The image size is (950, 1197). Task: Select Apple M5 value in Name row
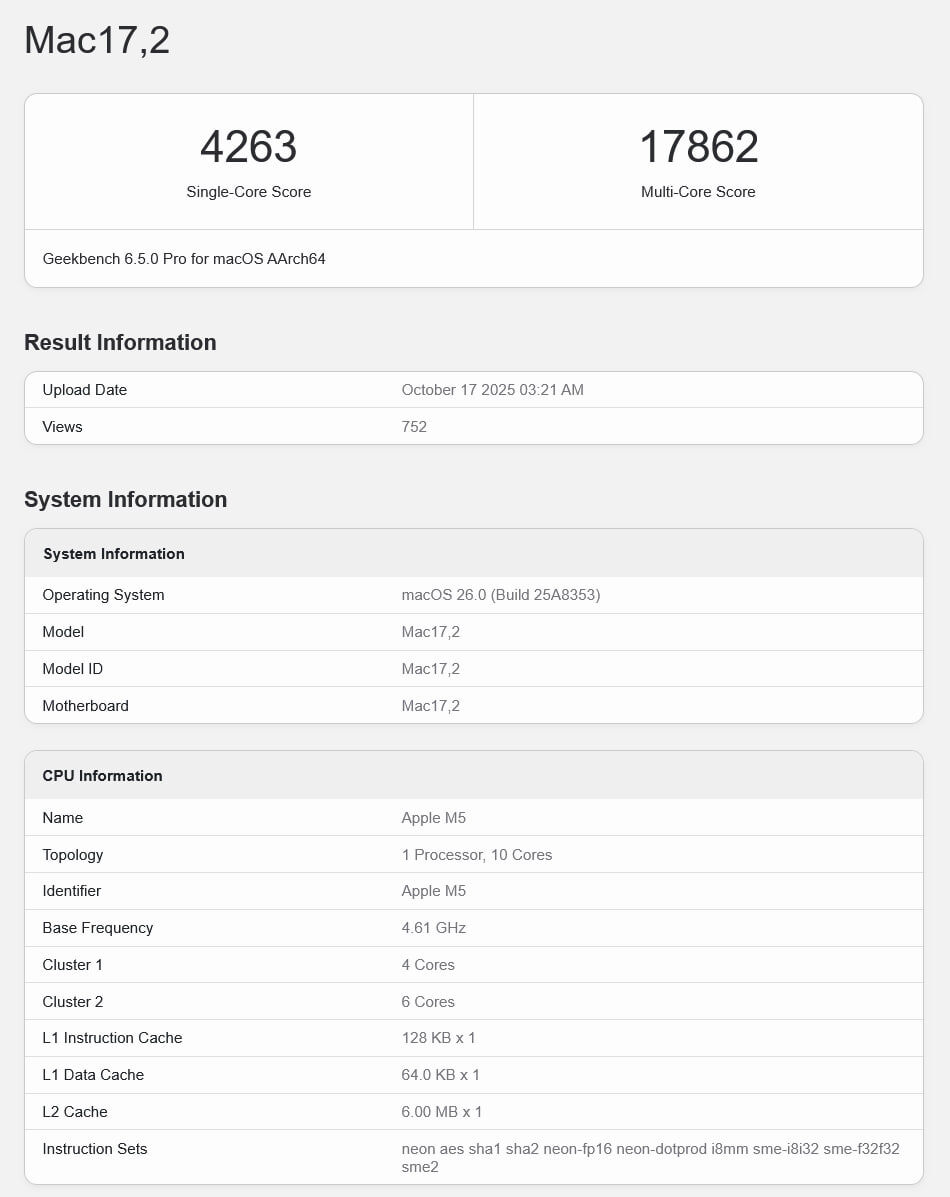coord(434,818)
